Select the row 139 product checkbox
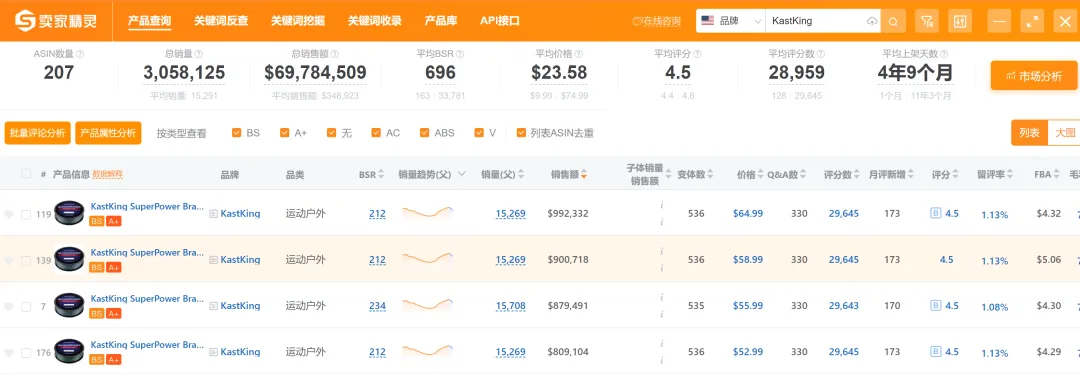The image size is (1080, 374). [x=26, y=260]
